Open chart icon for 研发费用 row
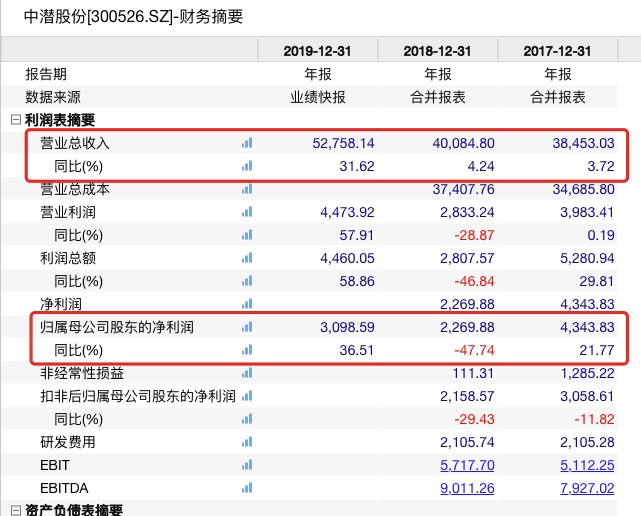 [247, 442]
